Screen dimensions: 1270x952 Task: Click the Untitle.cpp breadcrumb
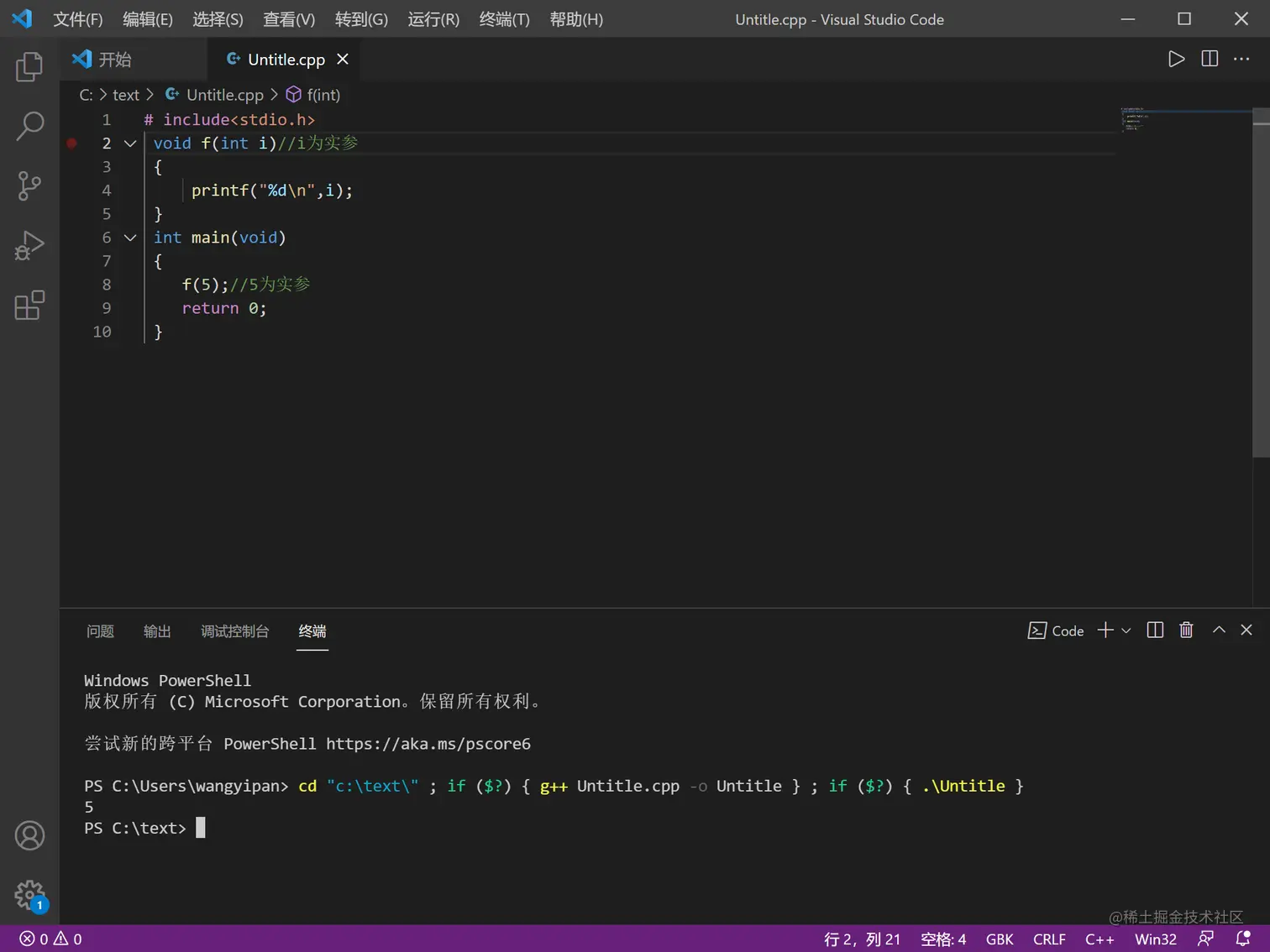click(214, 95)
